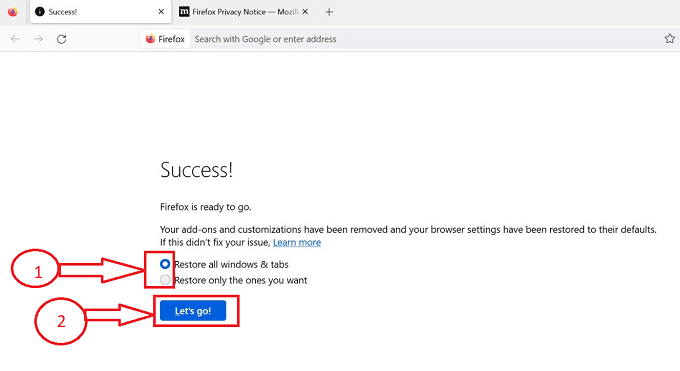Close the Firefox Privacy Notice tab

point(305,12)
